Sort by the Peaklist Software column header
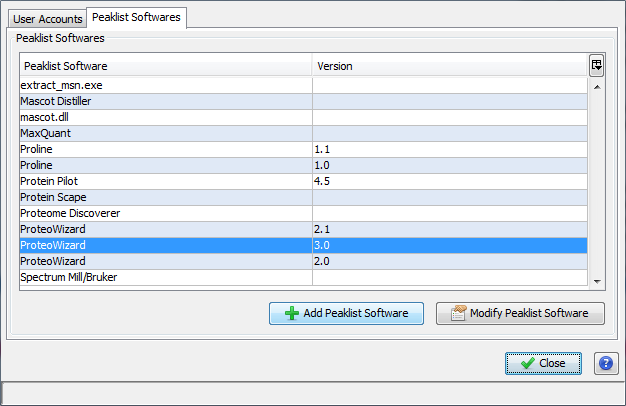The image size is (626, 406). tap(166, 66)
